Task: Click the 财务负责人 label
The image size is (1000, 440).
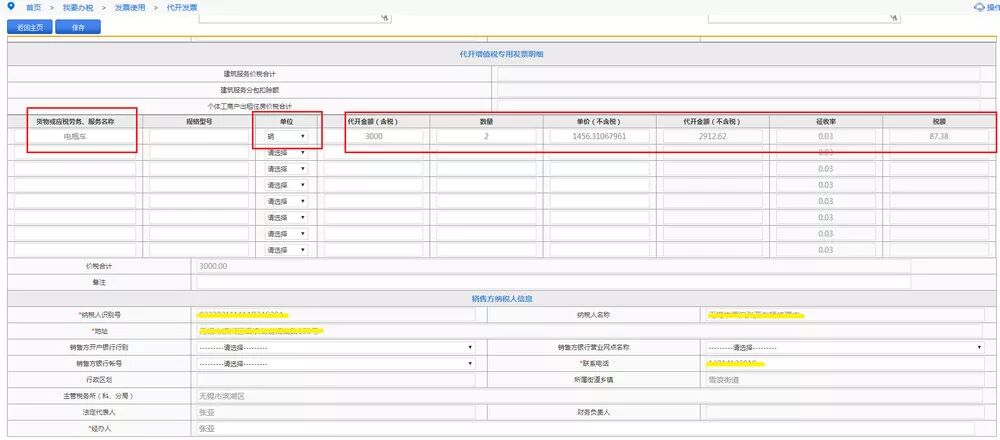Action: (x=593, y=413)
